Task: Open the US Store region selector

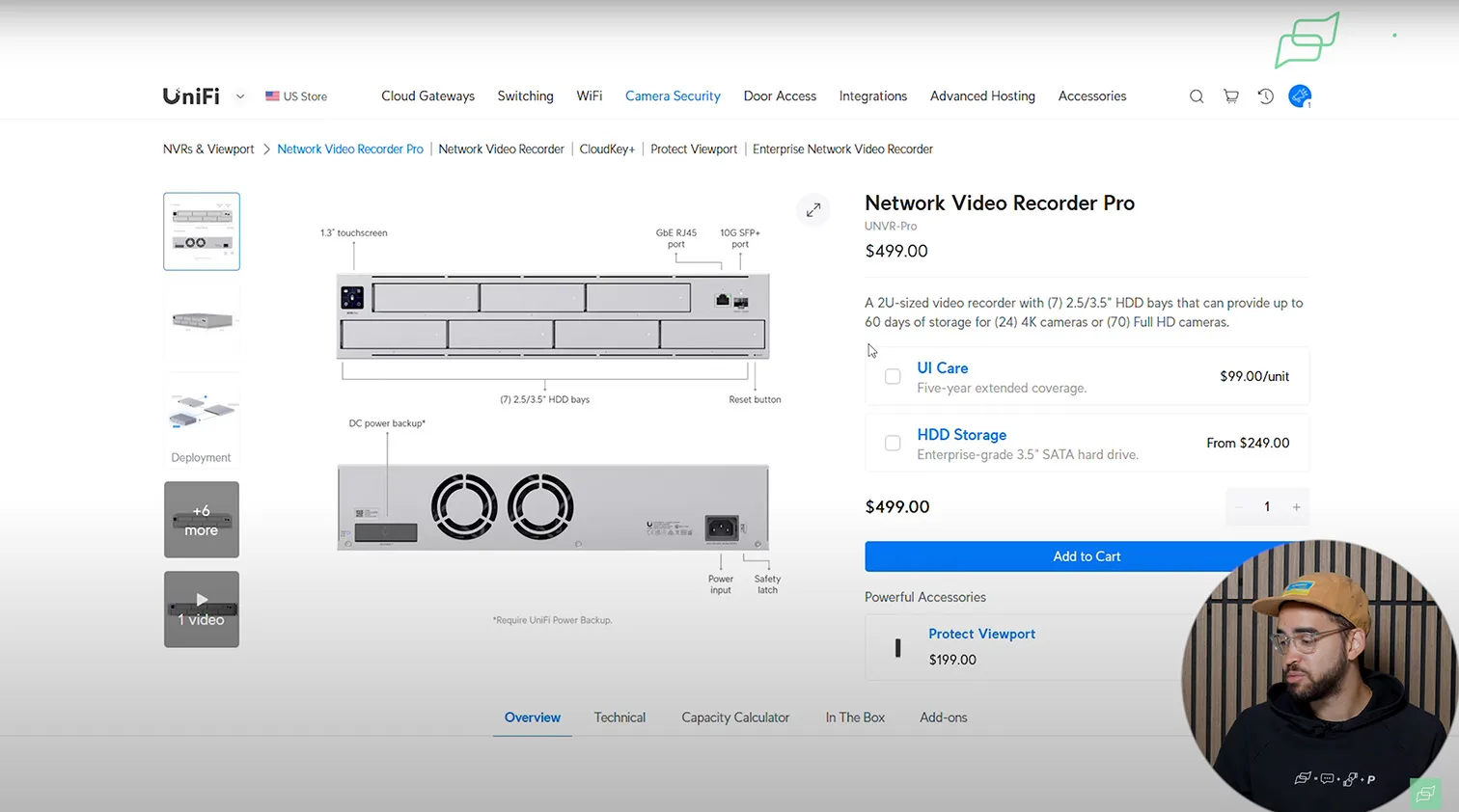Action: click(x=297, y=96)
